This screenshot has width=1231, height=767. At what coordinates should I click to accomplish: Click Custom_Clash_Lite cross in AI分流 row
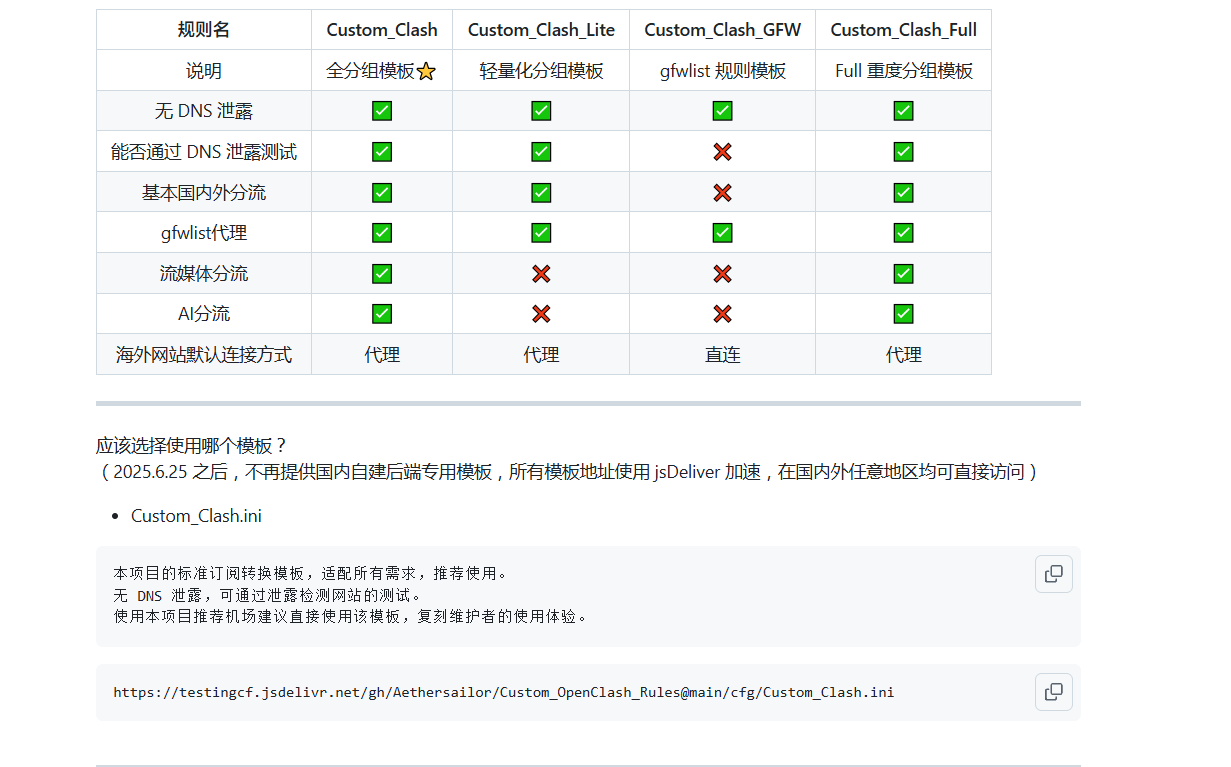[541, 314]
